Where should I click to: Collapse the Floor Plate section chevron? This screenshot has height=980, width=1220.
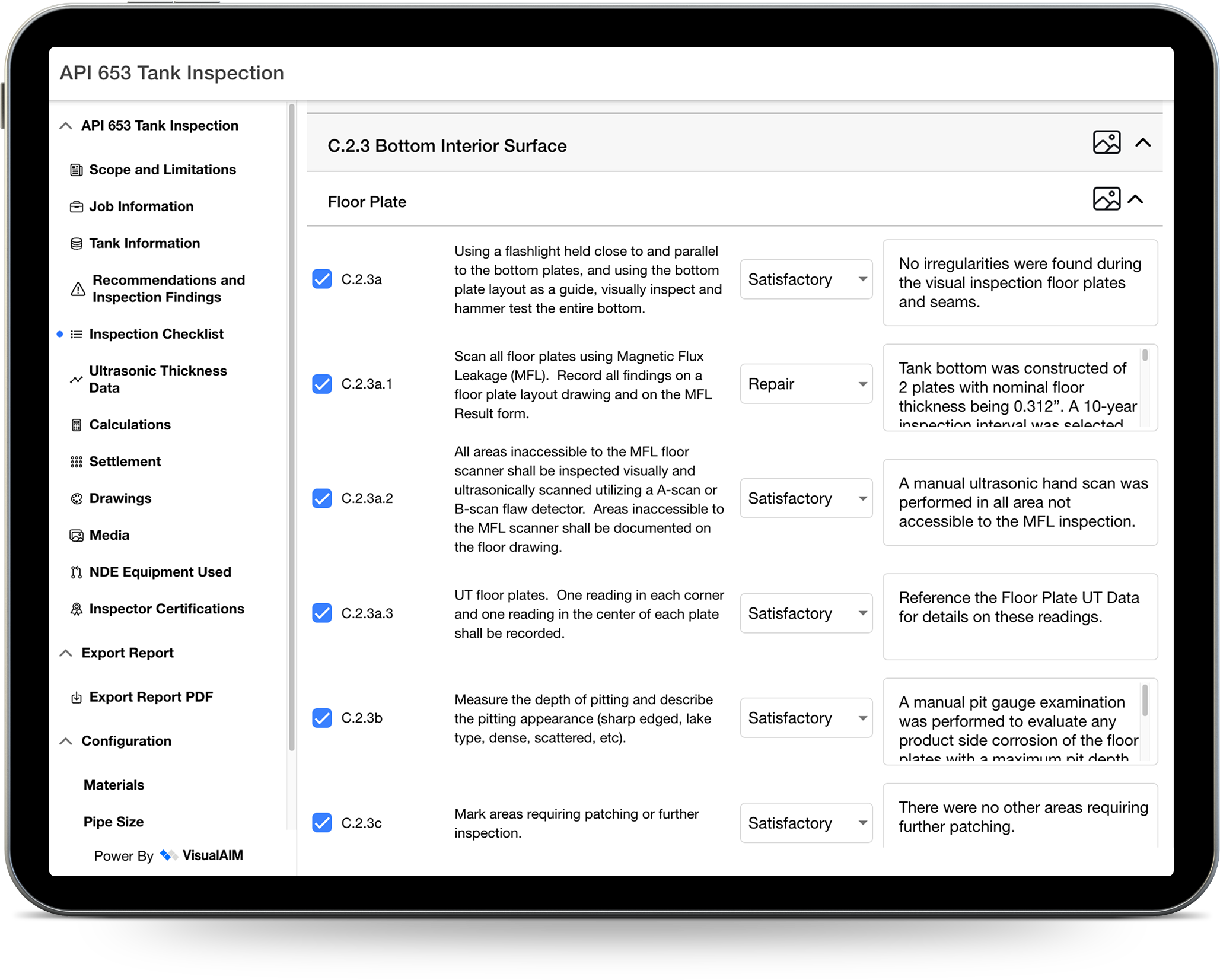[x=1135, y=199]
